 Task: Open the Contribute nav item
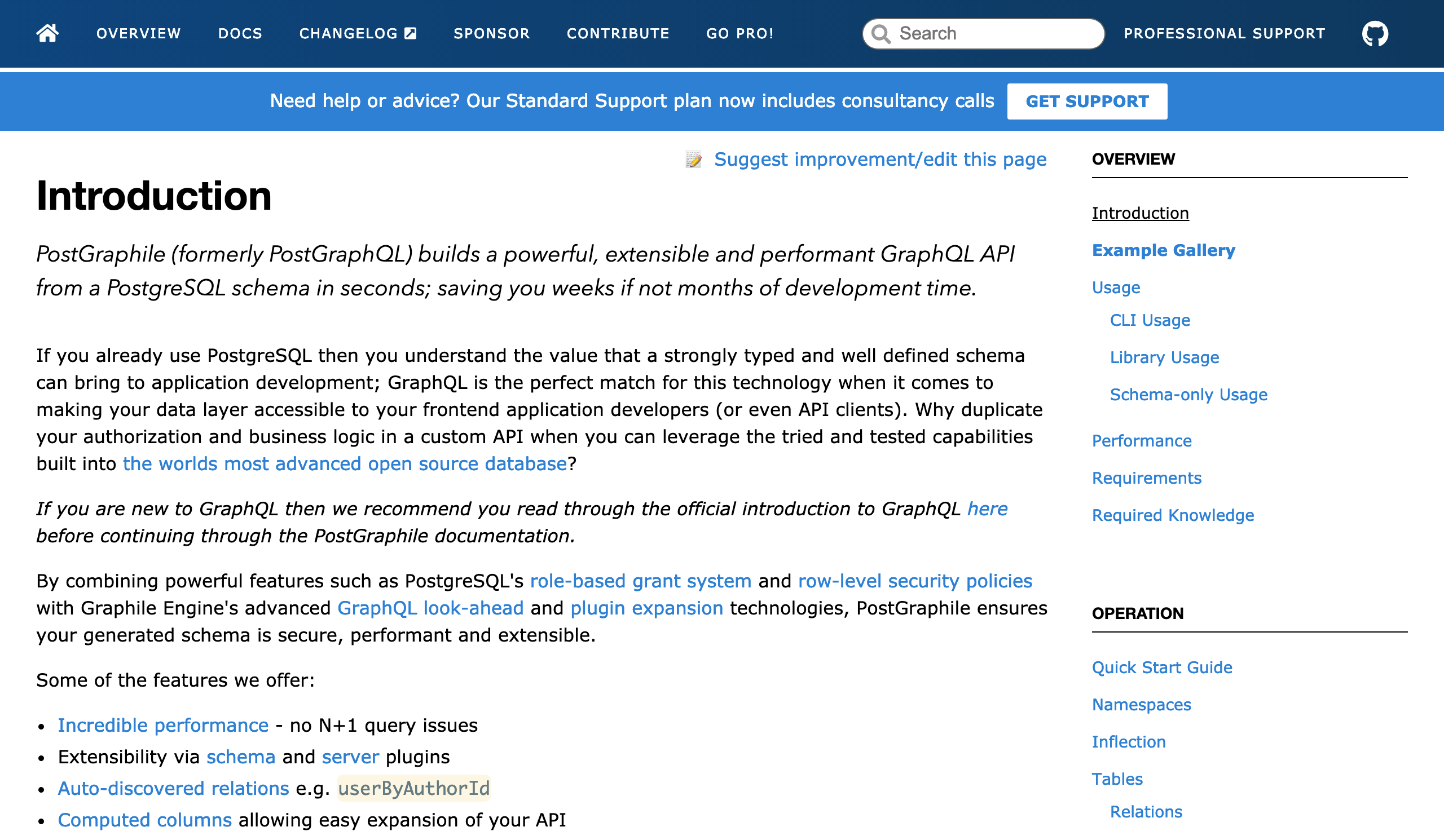click(618, 33)
